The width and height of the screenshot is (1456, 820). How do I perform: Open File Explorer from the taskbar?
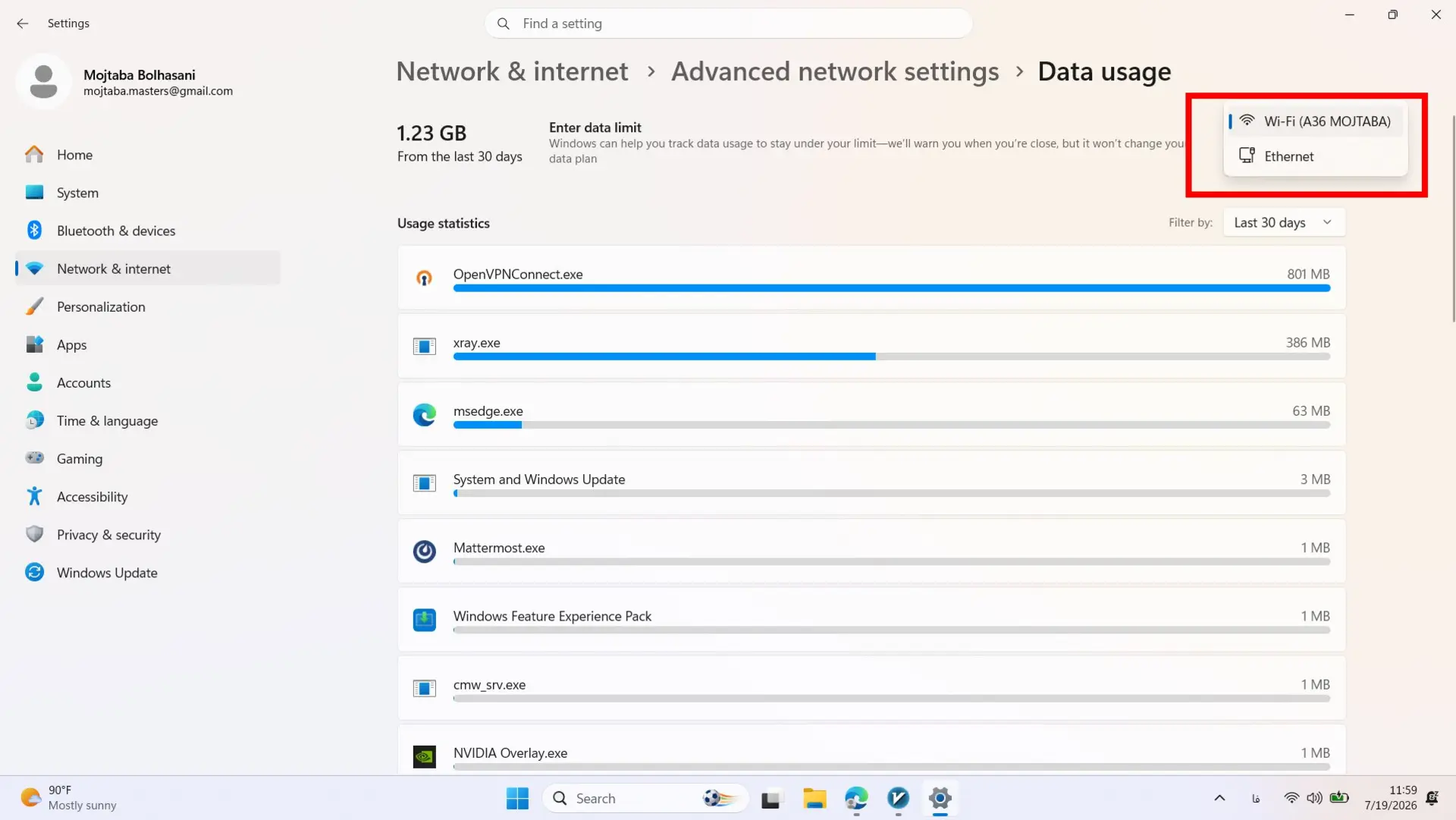pyautogui.click(x=814, y=798)
